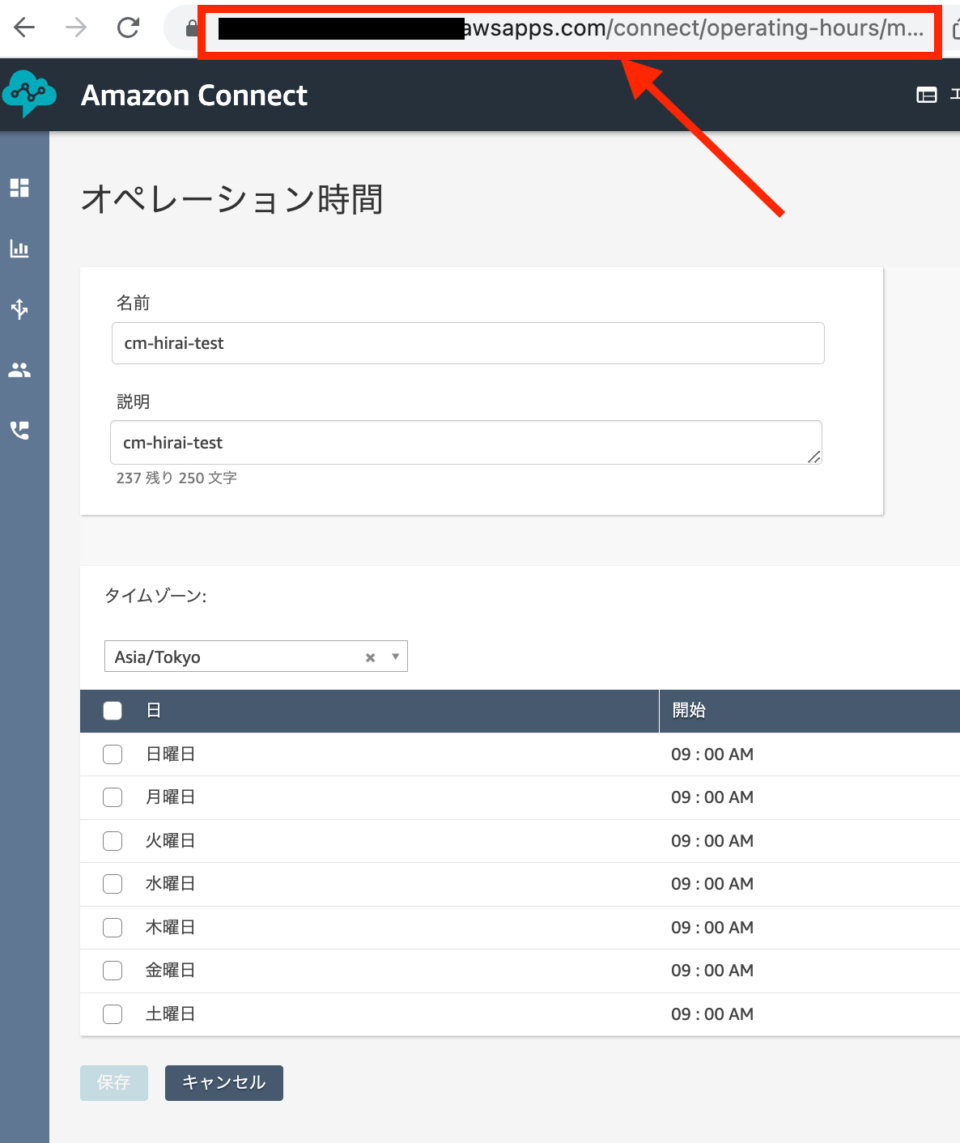
Task: Open the dashboard from the sidebar
Action: [x=20, y=188]
